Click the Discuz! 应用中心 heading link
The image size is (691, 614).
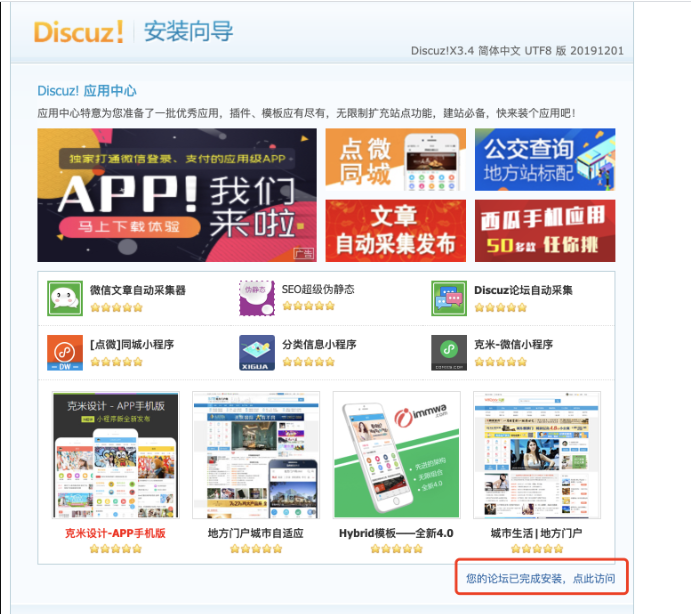pos(87,91)
